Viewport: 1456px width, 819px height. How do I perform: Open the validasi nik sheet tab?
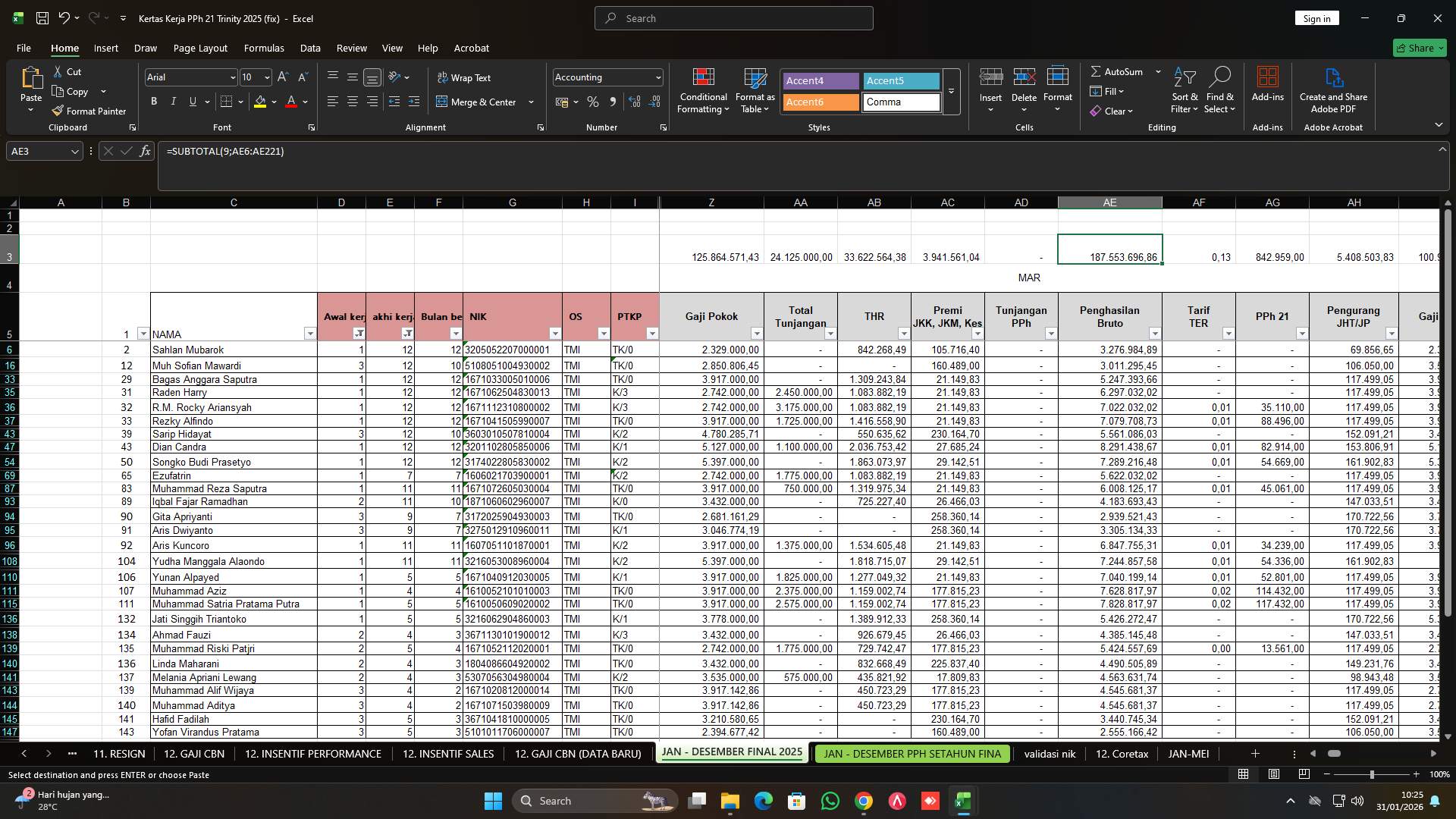(x=1050, y=754)
